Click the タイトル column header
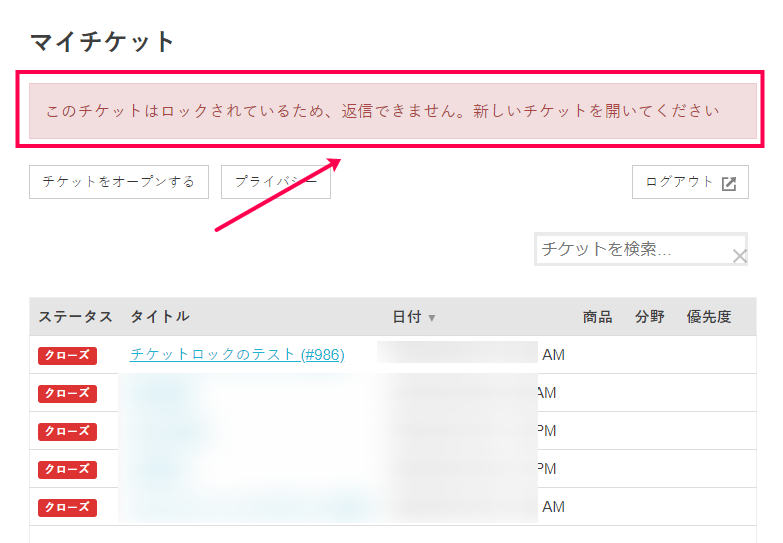This screenshot has height=543, width=783. point(160,317)
